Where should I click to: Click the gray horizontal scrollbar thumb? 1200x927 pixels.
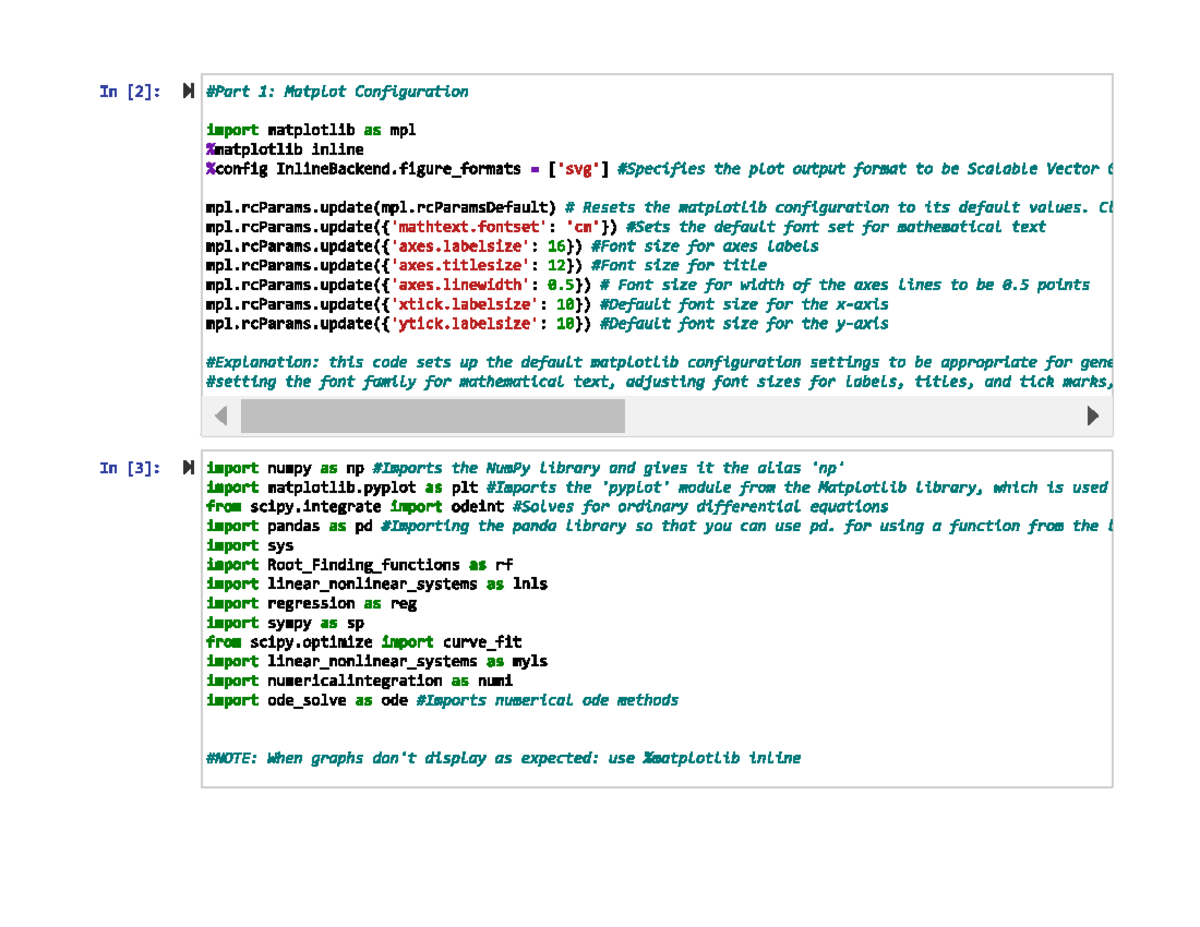pyautogui.click(x=432, y=415)
